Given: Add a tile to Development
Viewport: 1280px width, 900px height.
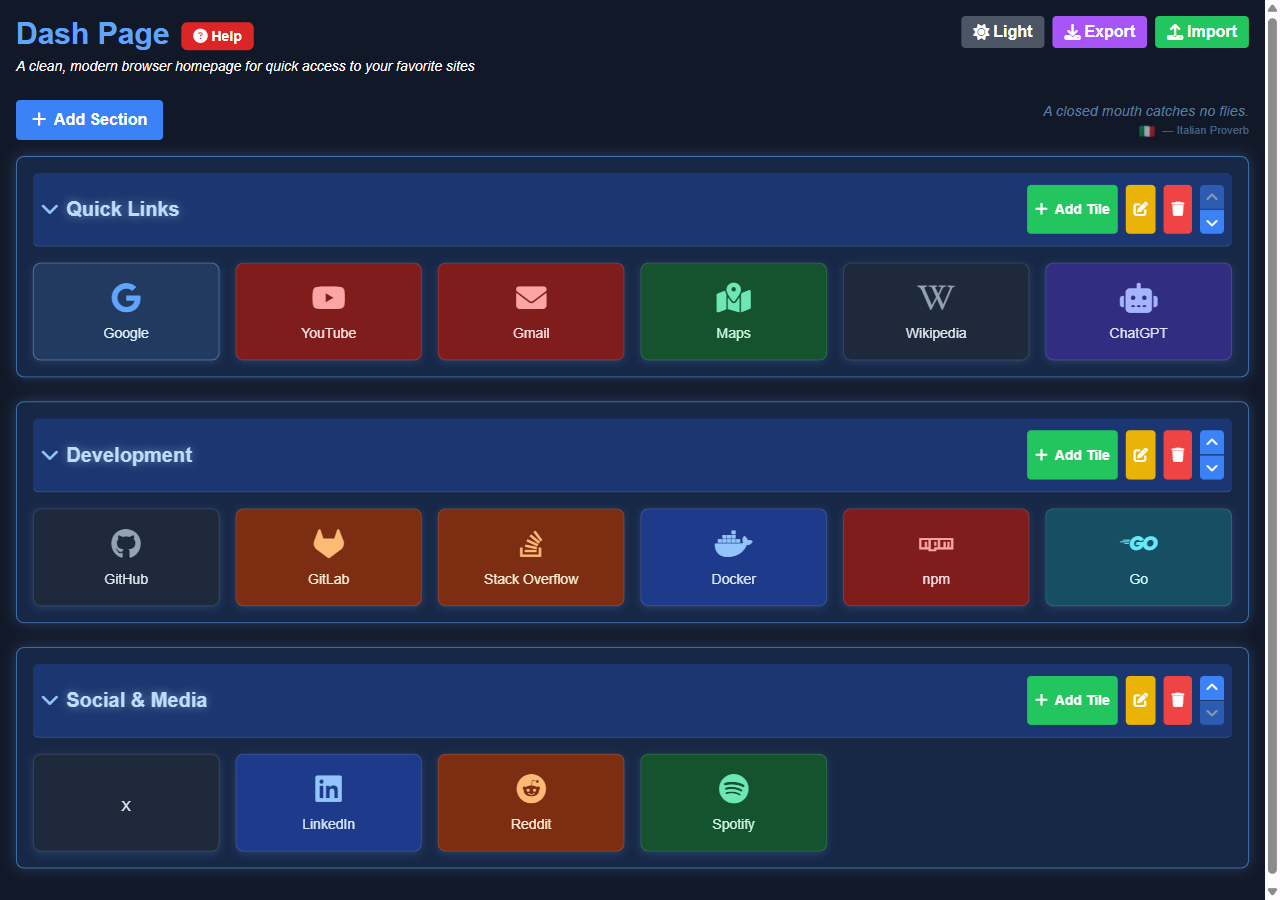Looking at the screenshot, I should (1072, 455).
